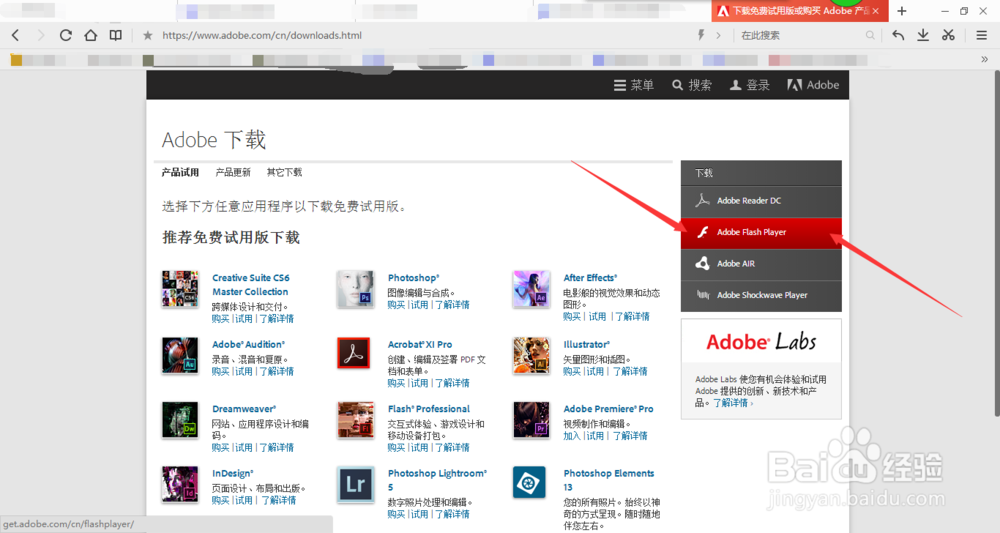This screenshot has height=533, width=1000.
Task: Open the Adobe Audition title link
Action: click(248, 344)
